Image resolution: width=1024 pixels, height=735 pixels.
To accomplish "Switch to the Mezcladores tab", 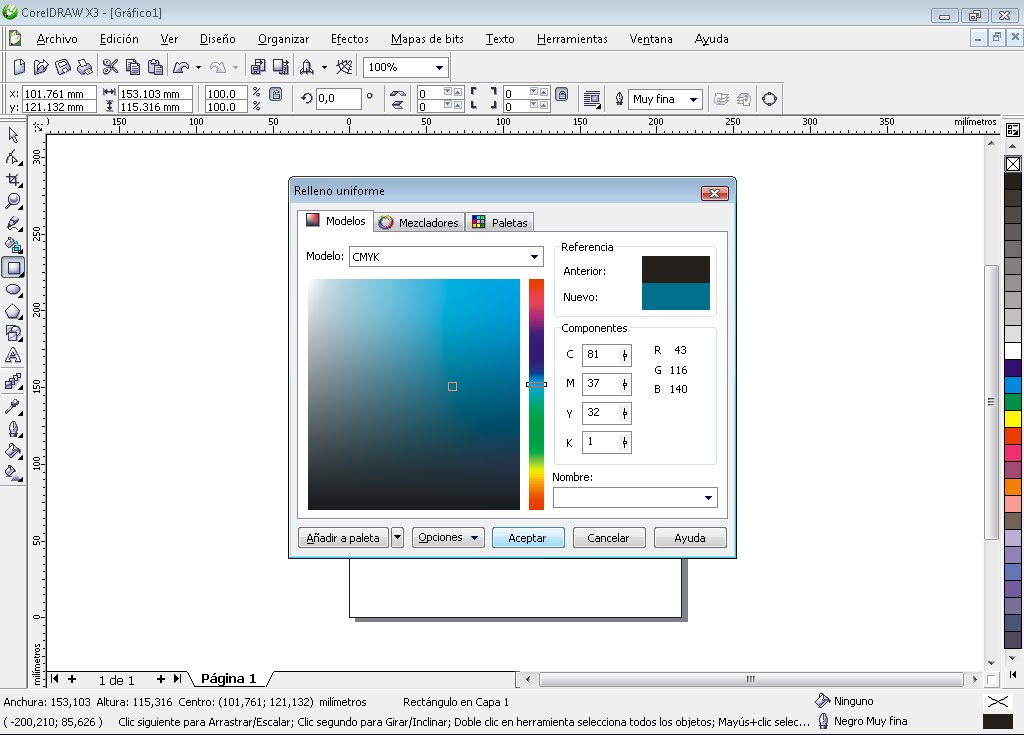I will (419, 221).
